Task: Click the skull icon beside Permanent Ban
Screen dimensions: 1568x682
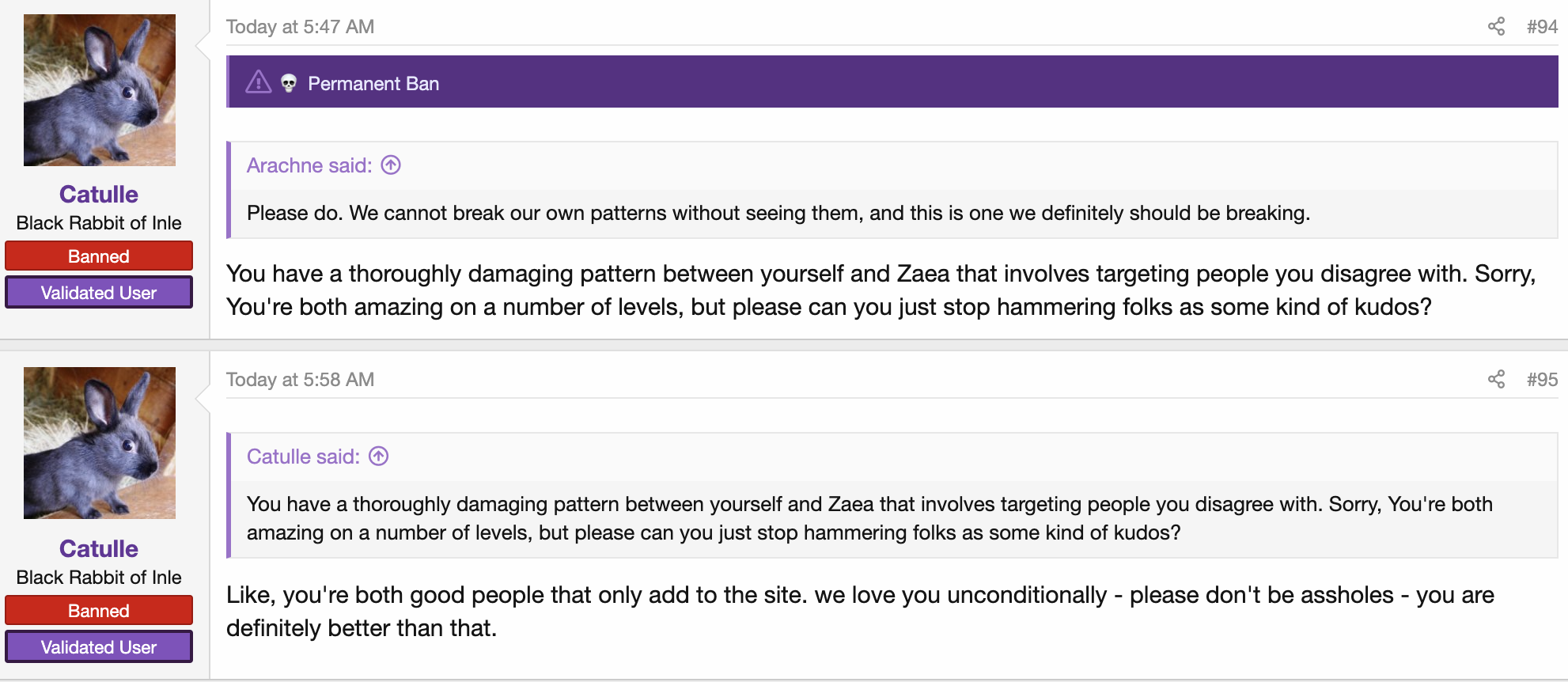Action: click(x=289, y=83)
